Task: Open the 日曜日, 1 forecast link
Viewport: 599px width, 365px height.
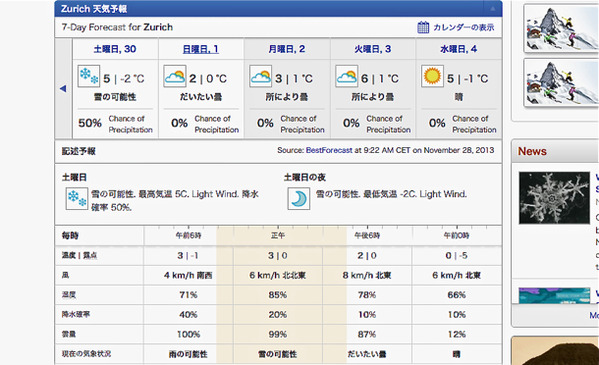Action: [201, 49]
